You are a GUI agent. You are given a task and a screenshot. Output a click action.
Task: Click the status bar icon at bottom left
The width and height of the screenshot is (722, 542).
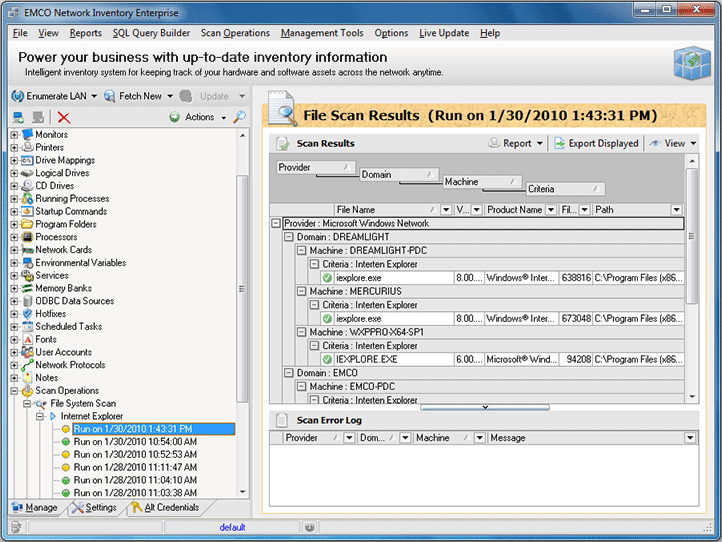pos(16,527)
